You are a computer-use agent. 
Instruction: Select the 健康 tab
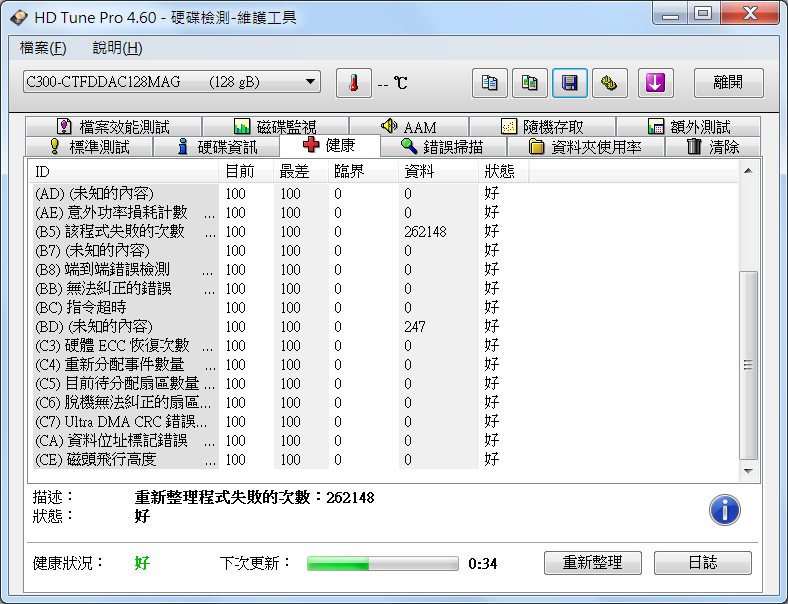click(x=330, y=146)
